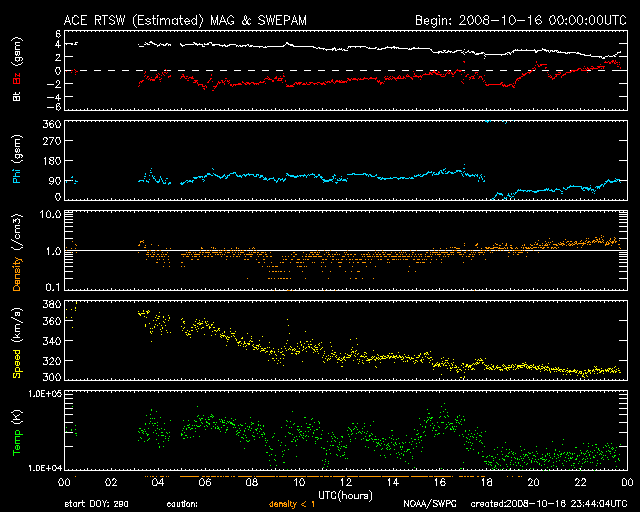The width and height of the screenshot is (640, 512).
Task: Click the '1.0E+05' tick on the Temp axis
Action: point(45,394)
